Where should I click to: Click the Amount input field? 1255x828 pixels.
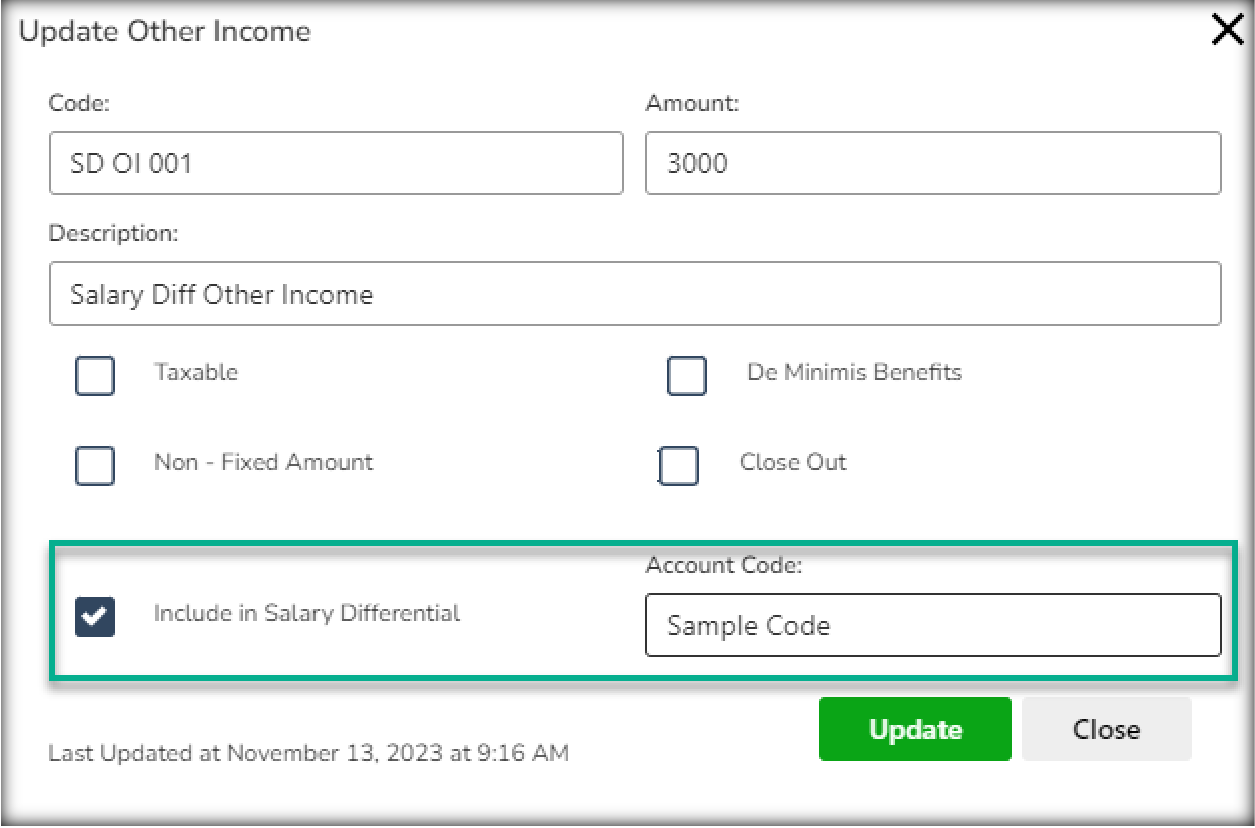932,163
